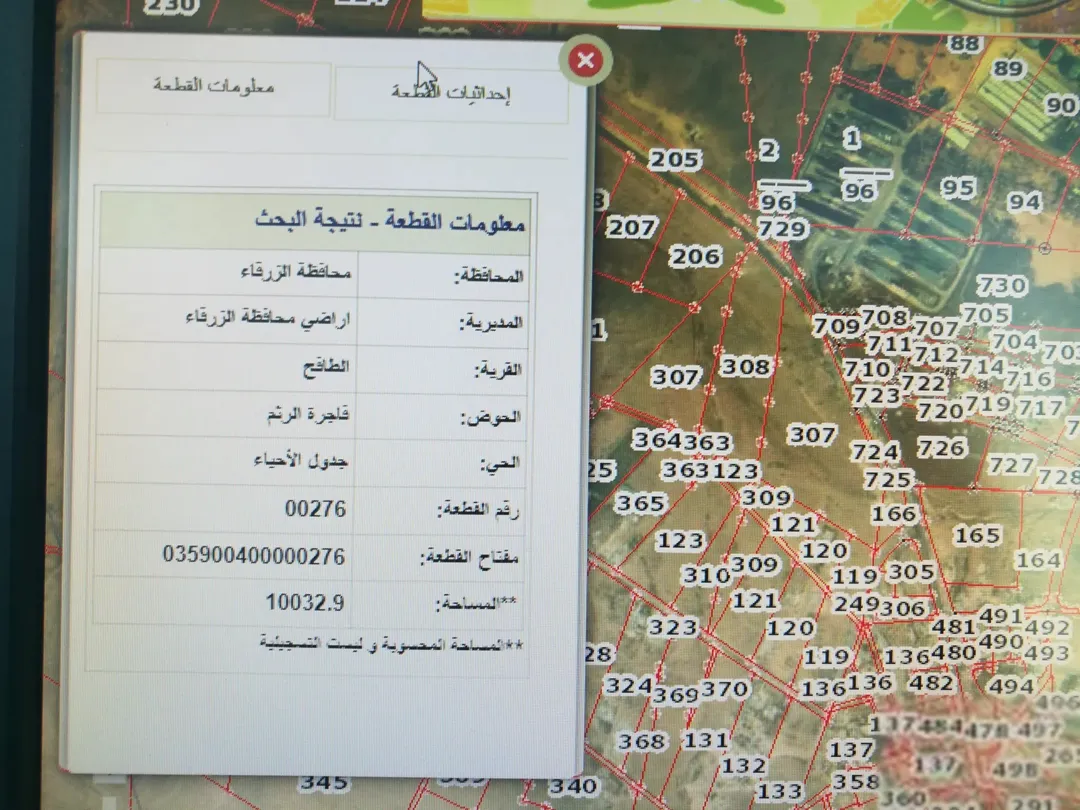The width and height of the screenshot is (1080, 810).
Task: Select map parcel 730
Action: pos(1002,285)
